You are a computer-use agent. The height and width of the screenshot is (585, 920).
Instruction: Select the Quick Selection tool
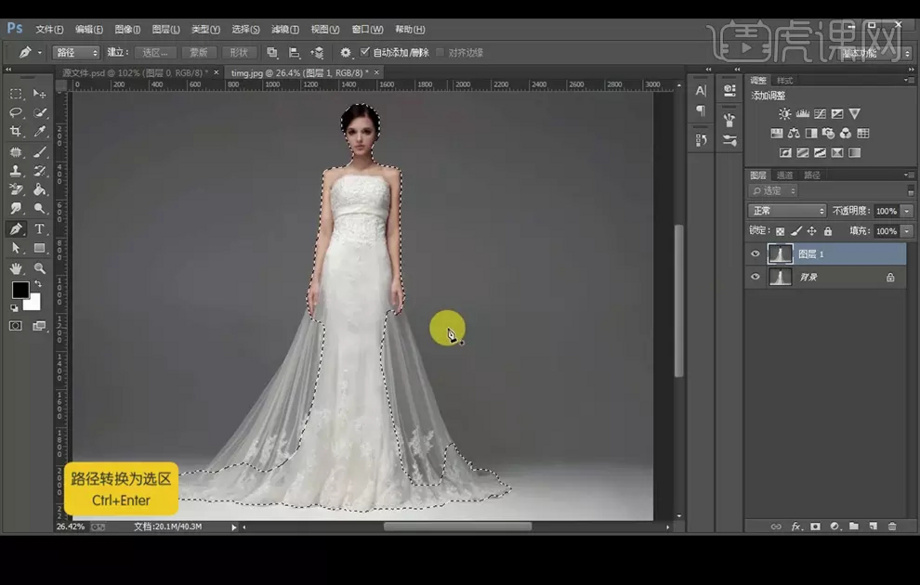[x=39, y=113]
